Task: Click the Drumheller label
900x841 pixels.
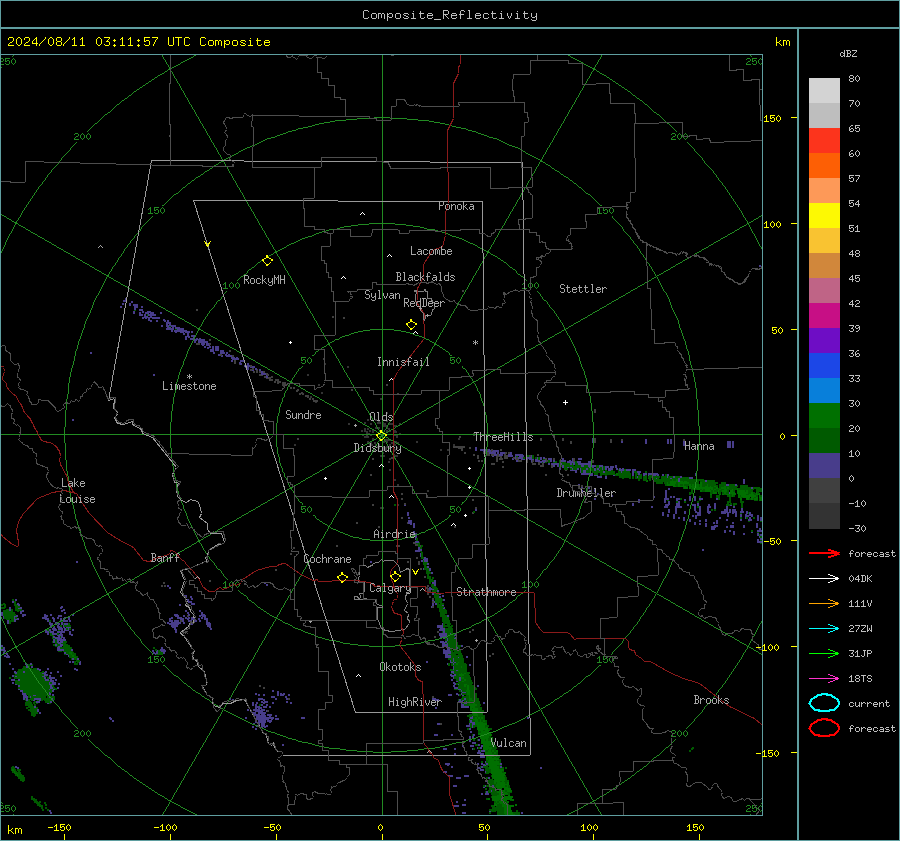Action: [586, 493]
